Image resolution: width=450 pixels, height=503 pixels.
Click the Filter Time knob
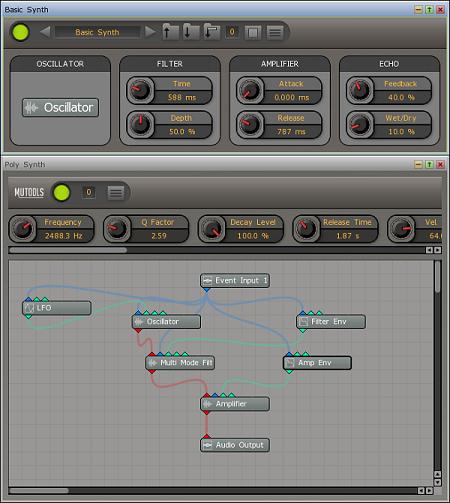(x=140, y=90)
